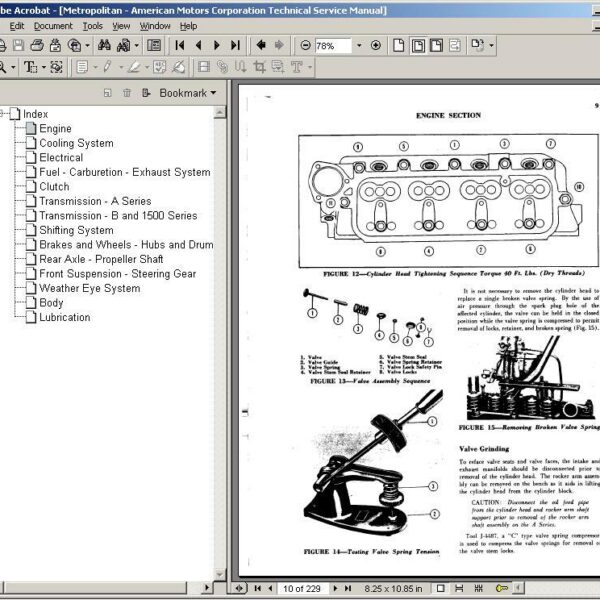Click the First Page navigation arrow in toolbar
This screenshot has width=600, height=600.
180,45
